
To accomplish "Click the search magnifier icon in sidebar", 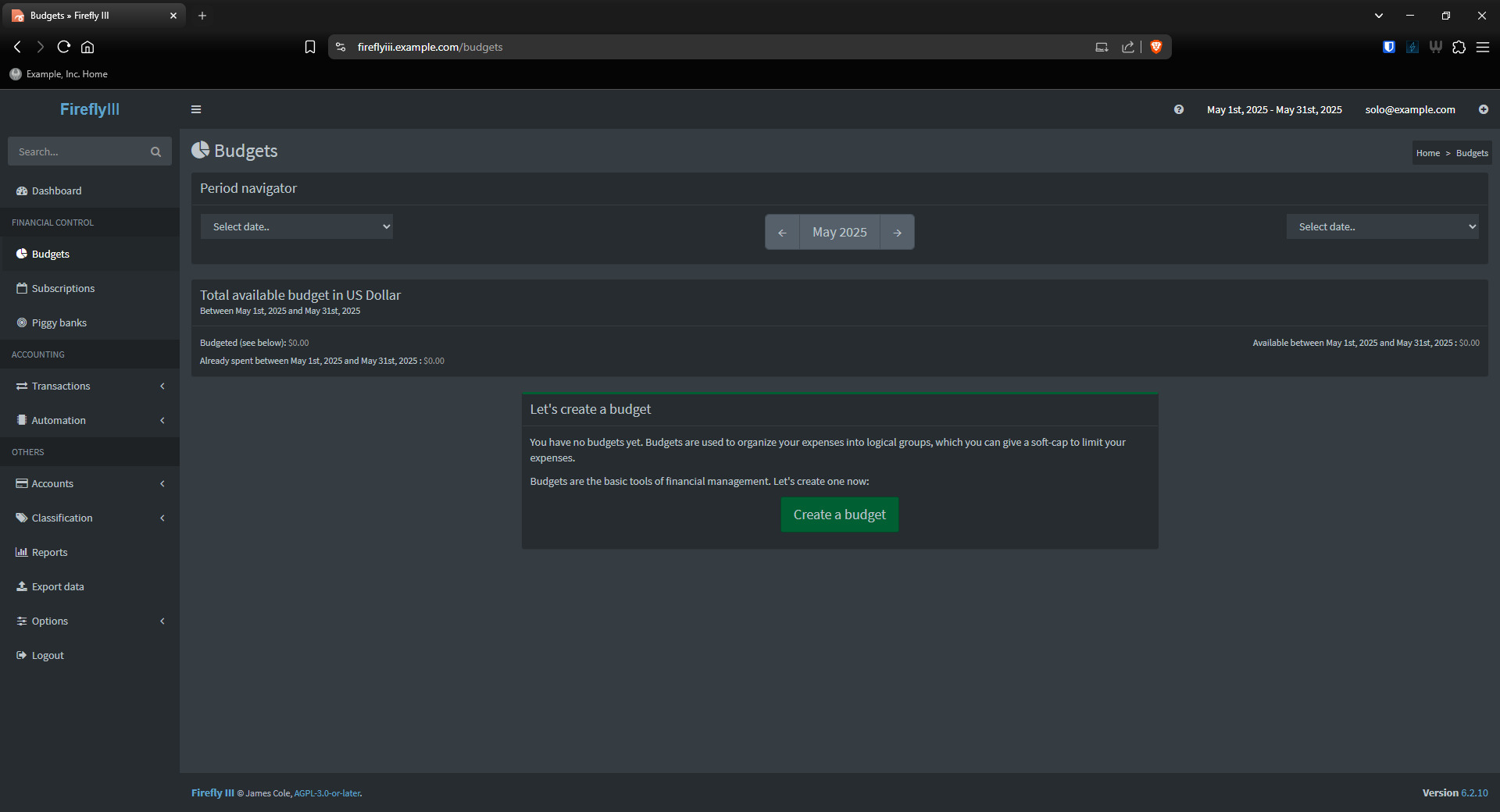I will coord(155,152).
